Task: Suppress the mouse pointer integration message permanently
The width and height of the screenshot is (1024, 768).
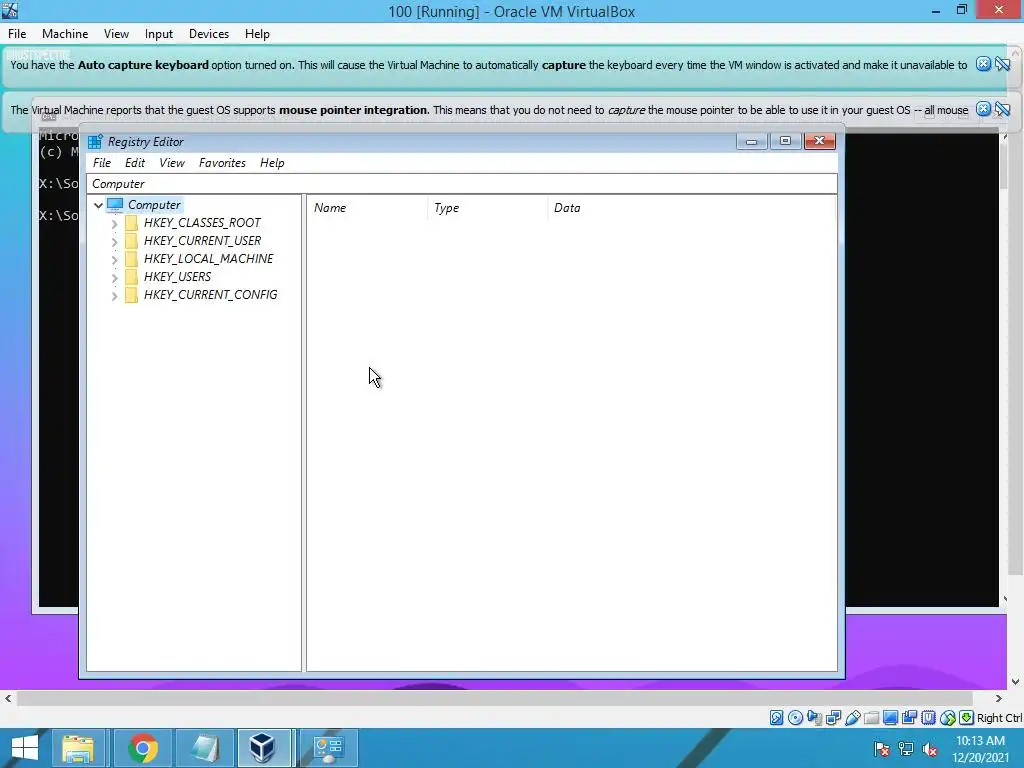Action: (x=1002, y=109)
